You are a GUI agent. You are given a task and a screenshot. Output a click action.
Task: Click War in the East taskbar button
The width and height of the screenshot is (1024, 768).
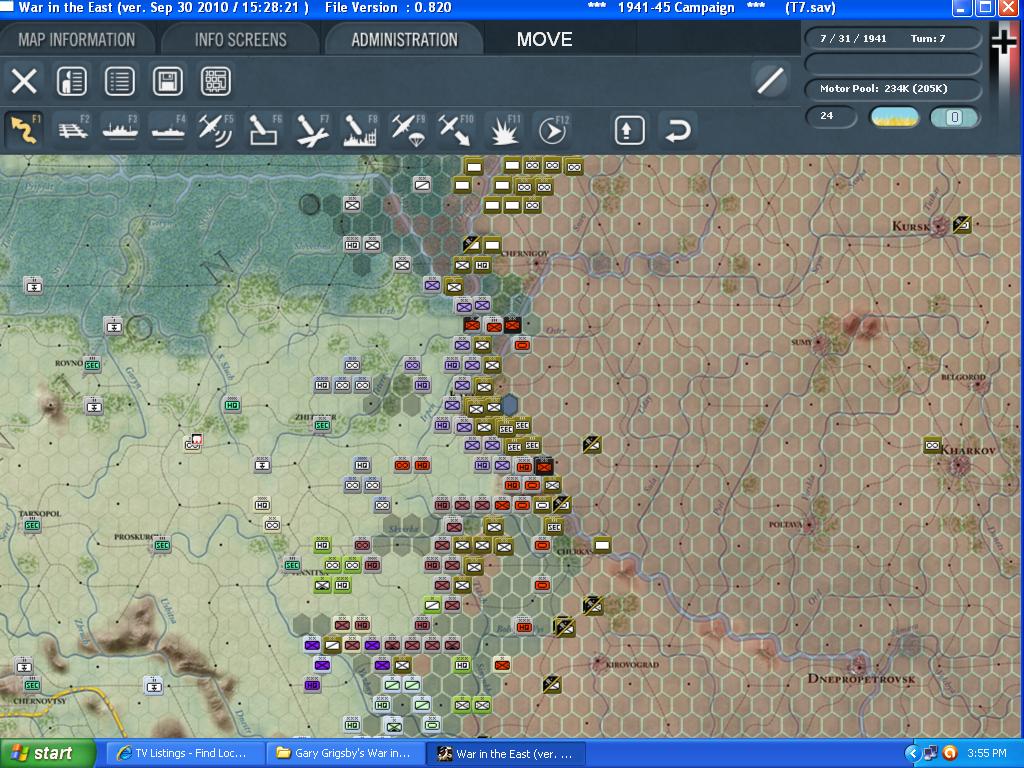pyautogui.click(x=506, y=753)
